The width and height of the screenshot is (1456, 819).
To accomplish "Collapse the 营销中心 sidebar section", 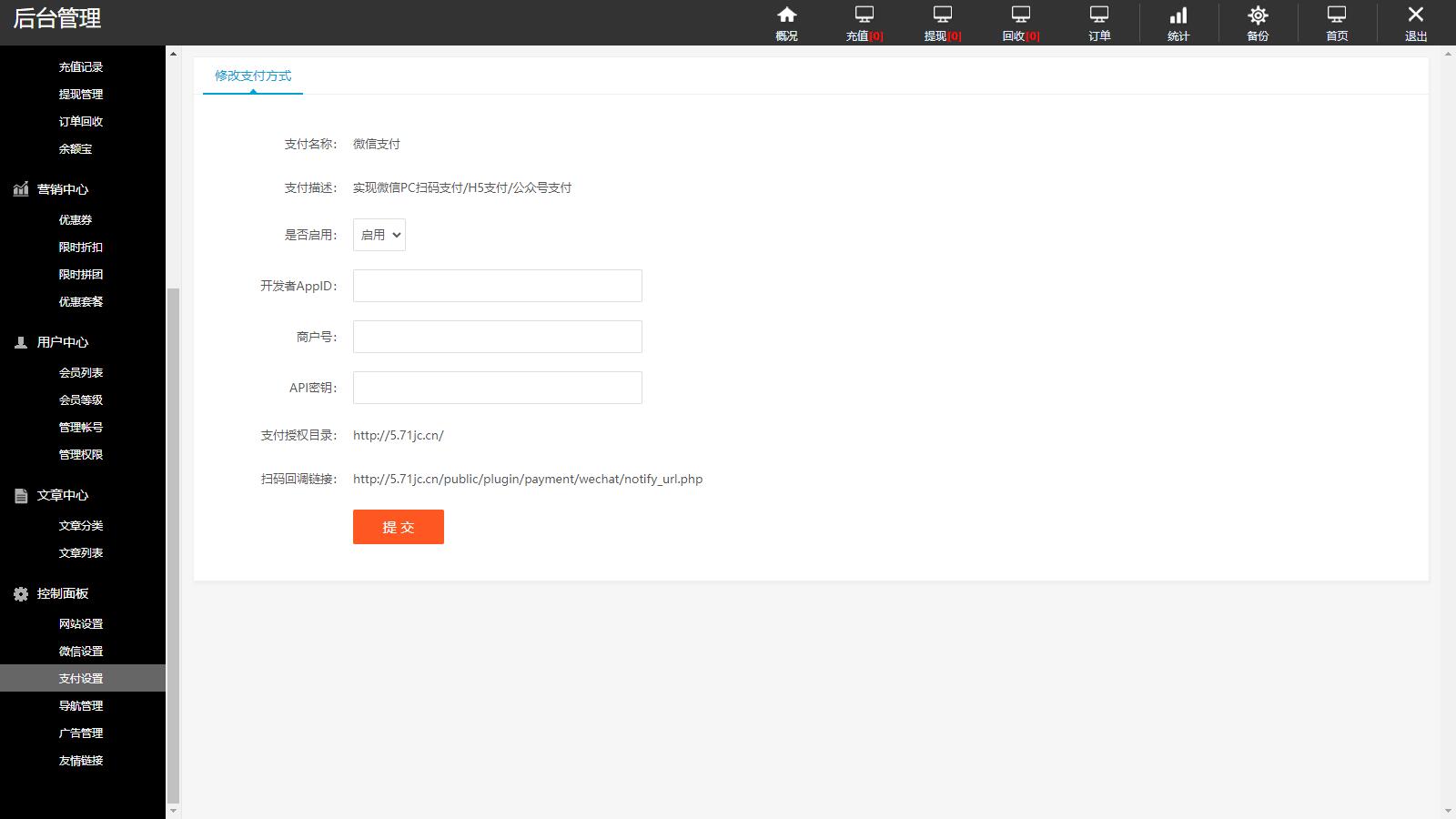I will 63,189.
